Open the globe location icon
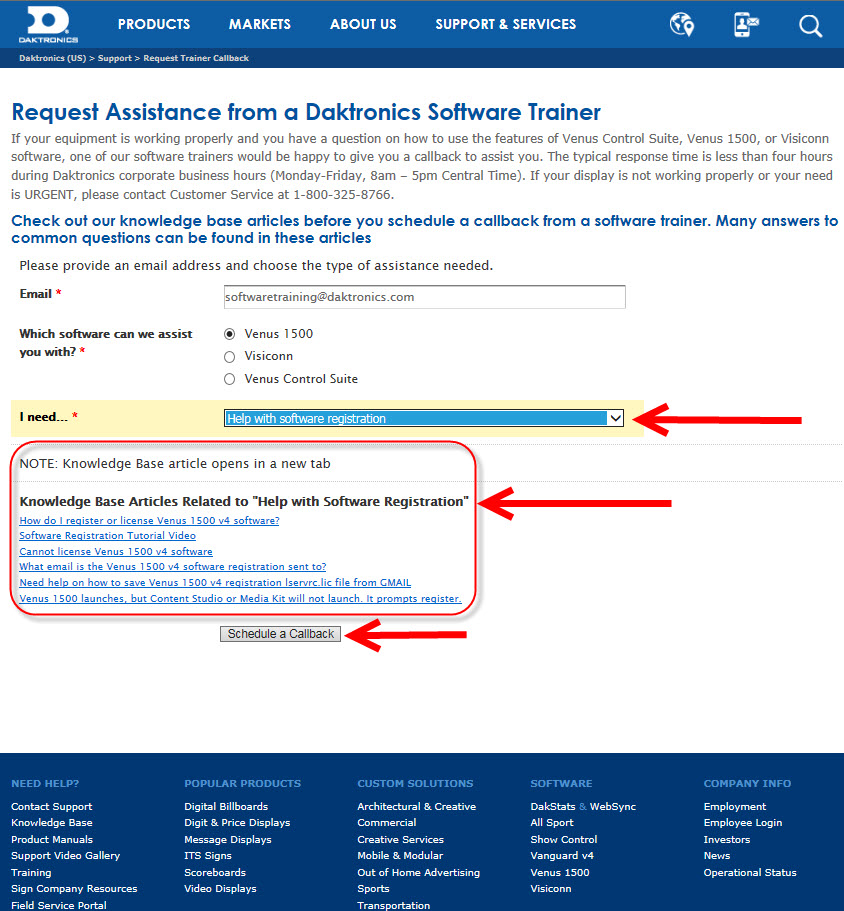The height and width of the screenshot is (911, 844). click(x=682, y=25)
